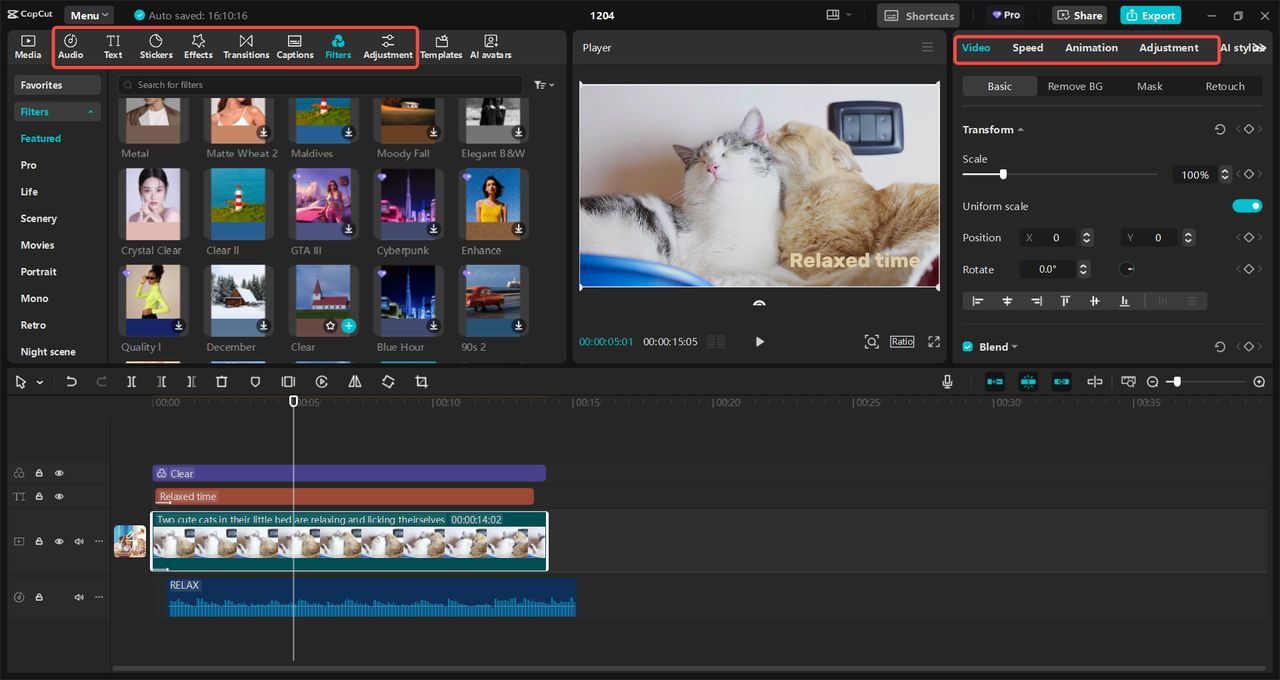Open the Player panel menu
This screenshot has width=1280, height=680.
[927, 48]
